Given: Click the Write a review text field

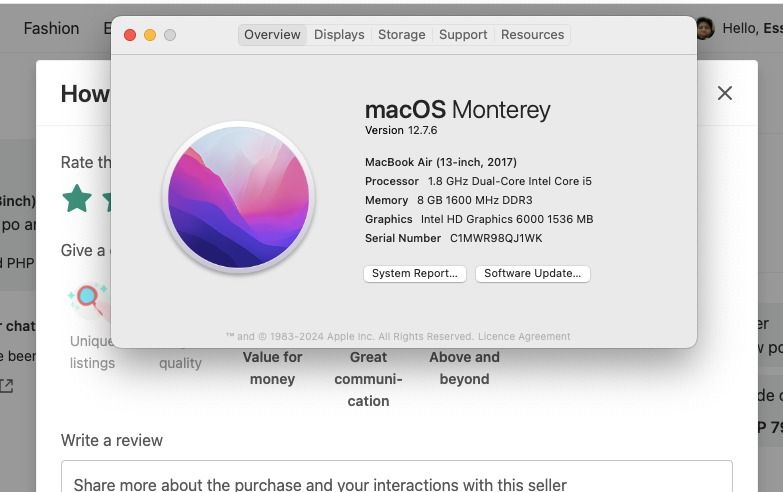Looking at the screenshot, I should pyautogui.click(x=396, y=477).
